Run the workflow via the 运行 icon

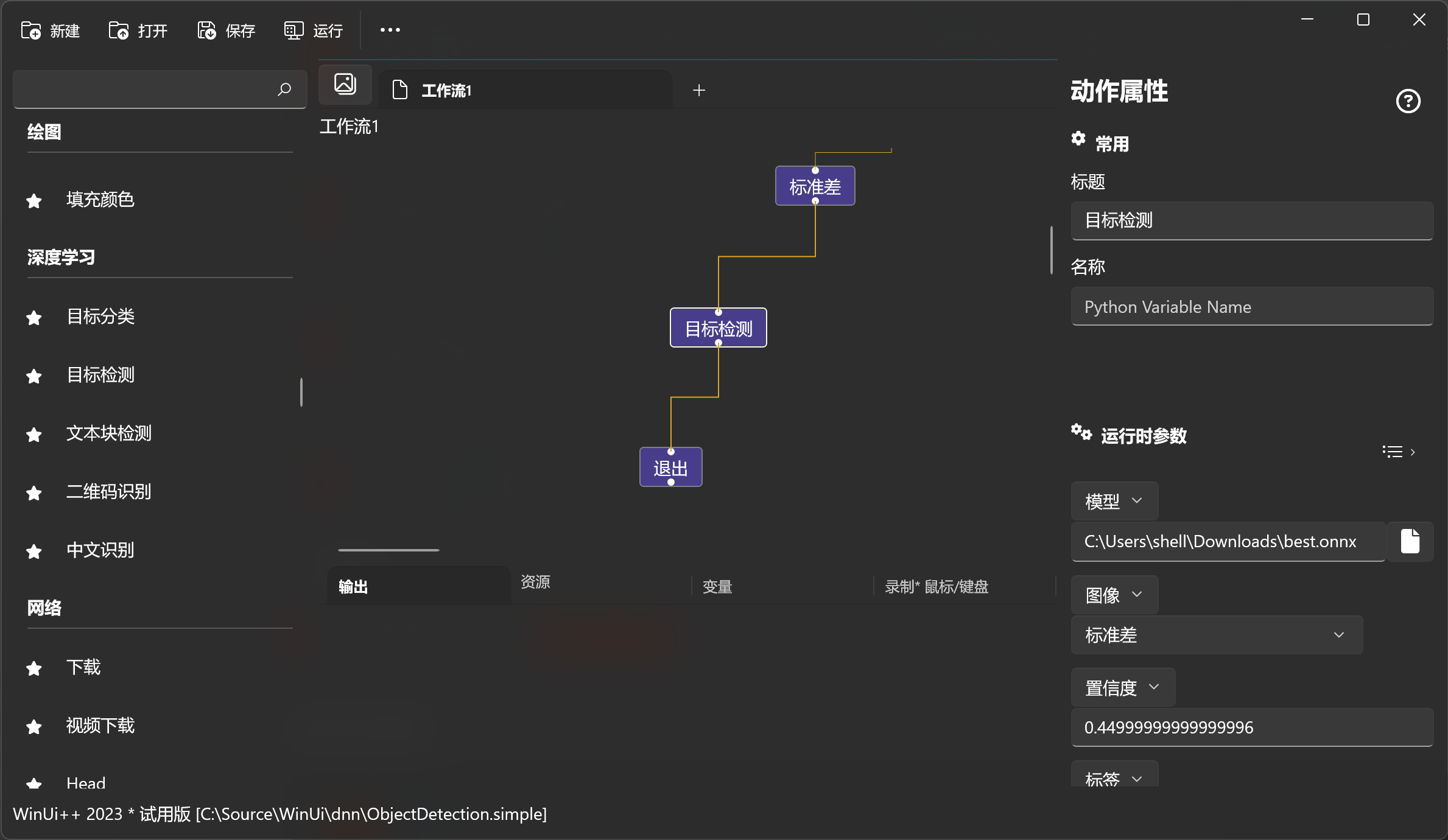pyautogui.click(x=293, y=30)
